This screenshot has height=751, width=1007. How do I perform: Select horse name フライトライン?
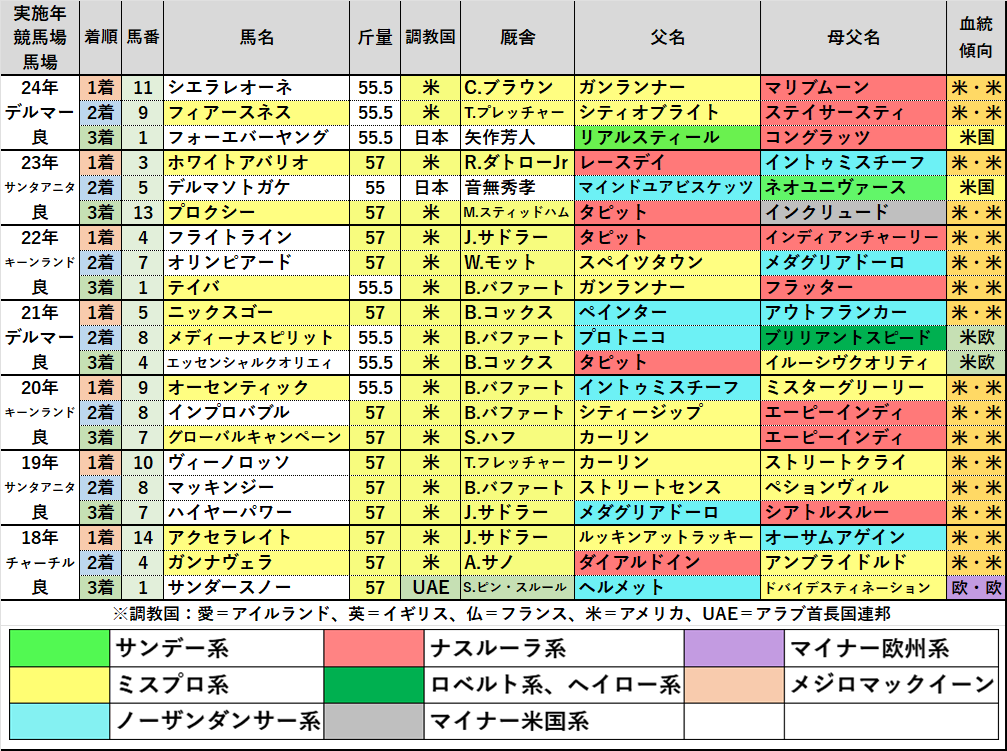click(256, 238)
